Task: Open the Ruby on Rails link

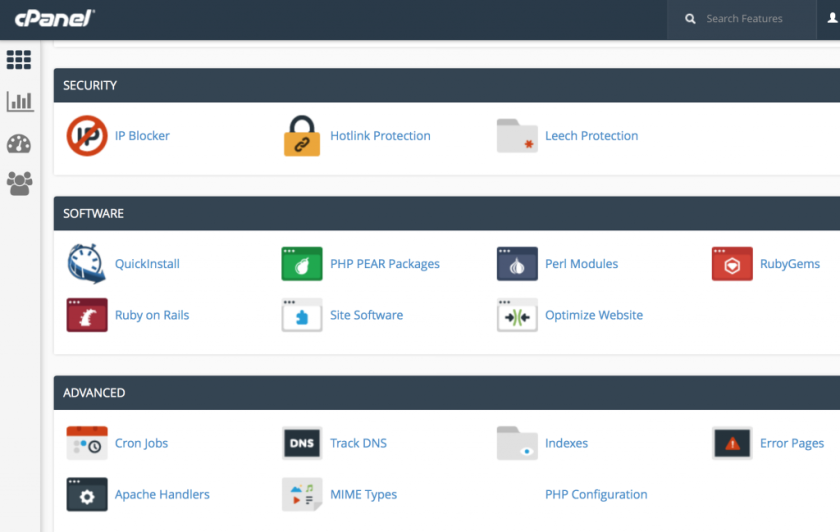Action: [x=152, y=315]
